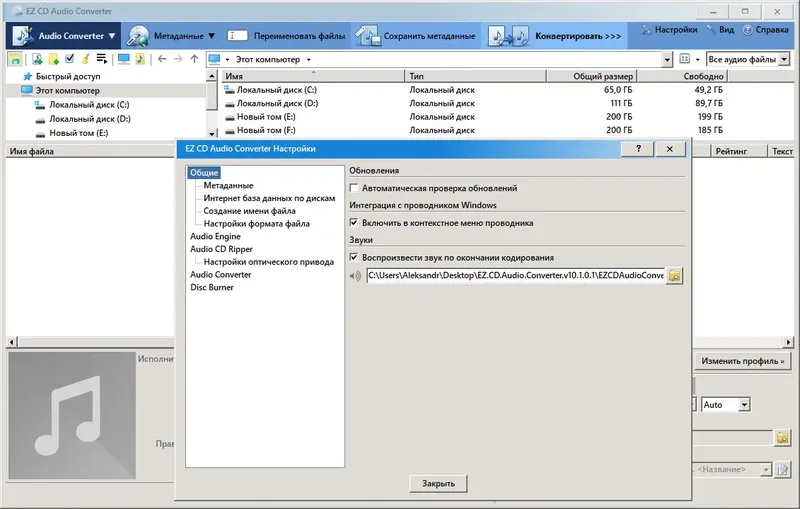Click the broom clear-list icon
Image resolution: width=800 pixels, height=509 pixels.
[85, 59]
